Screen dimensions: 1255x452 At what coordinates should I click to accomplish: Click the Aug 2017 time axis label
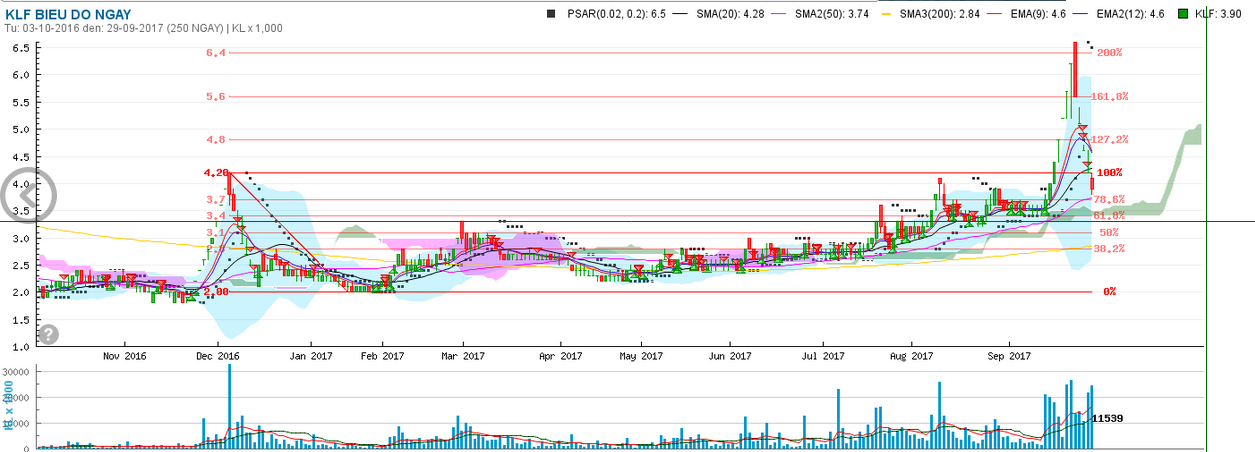point(911,356)
